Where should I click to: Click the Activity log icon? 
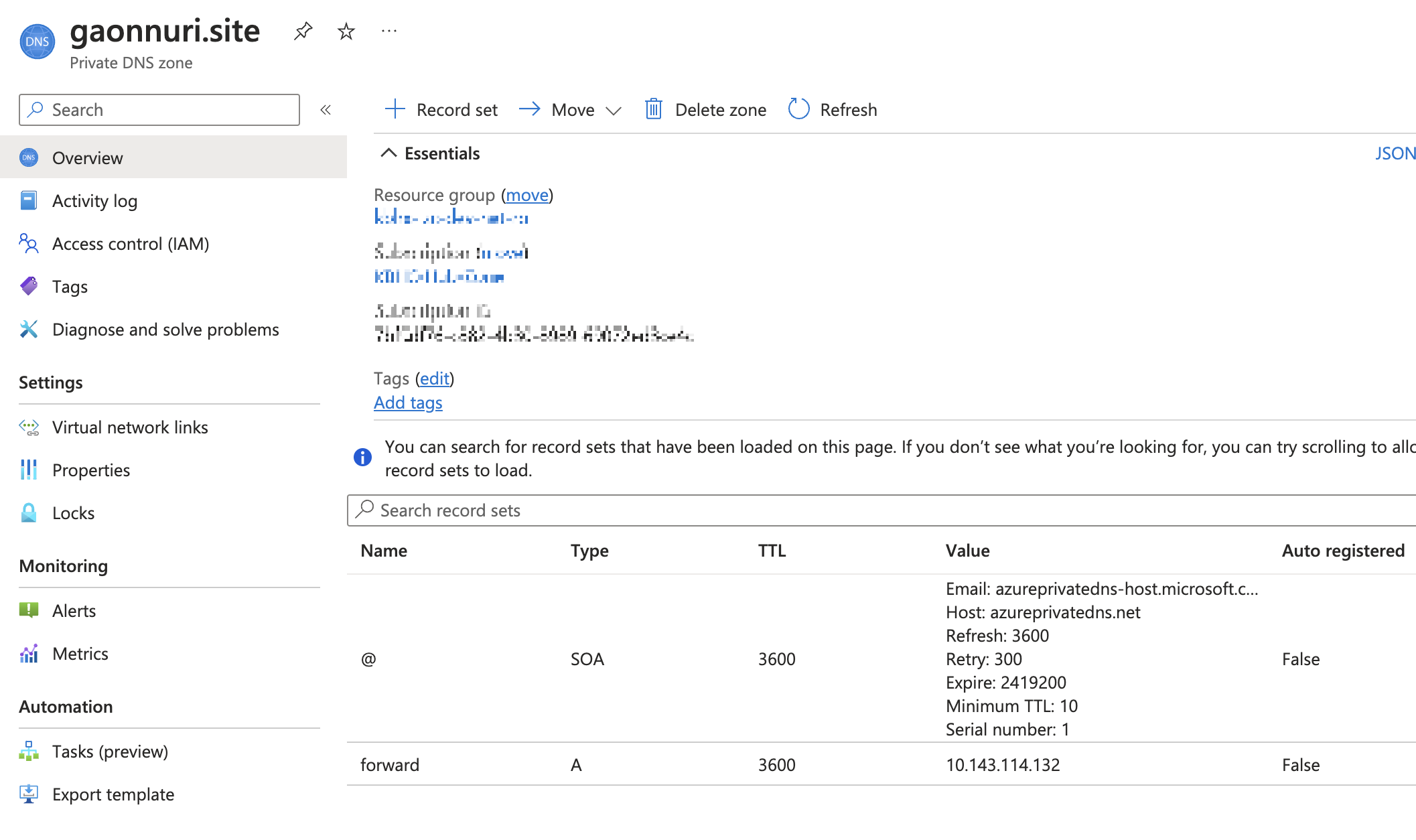tap(29, 200)
